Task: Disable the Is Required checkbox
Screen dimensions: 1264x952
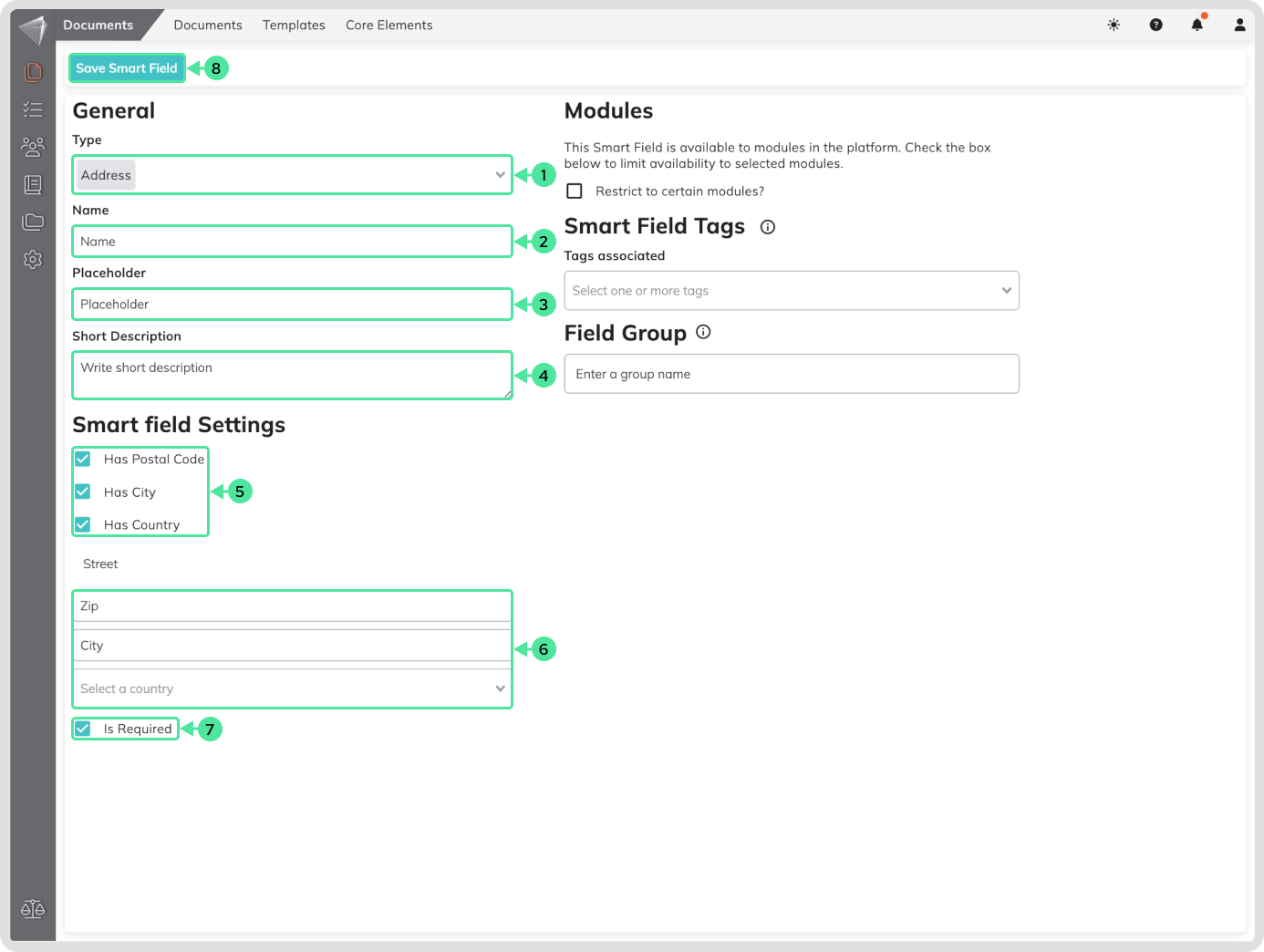Action: click(x=83, y=729)
